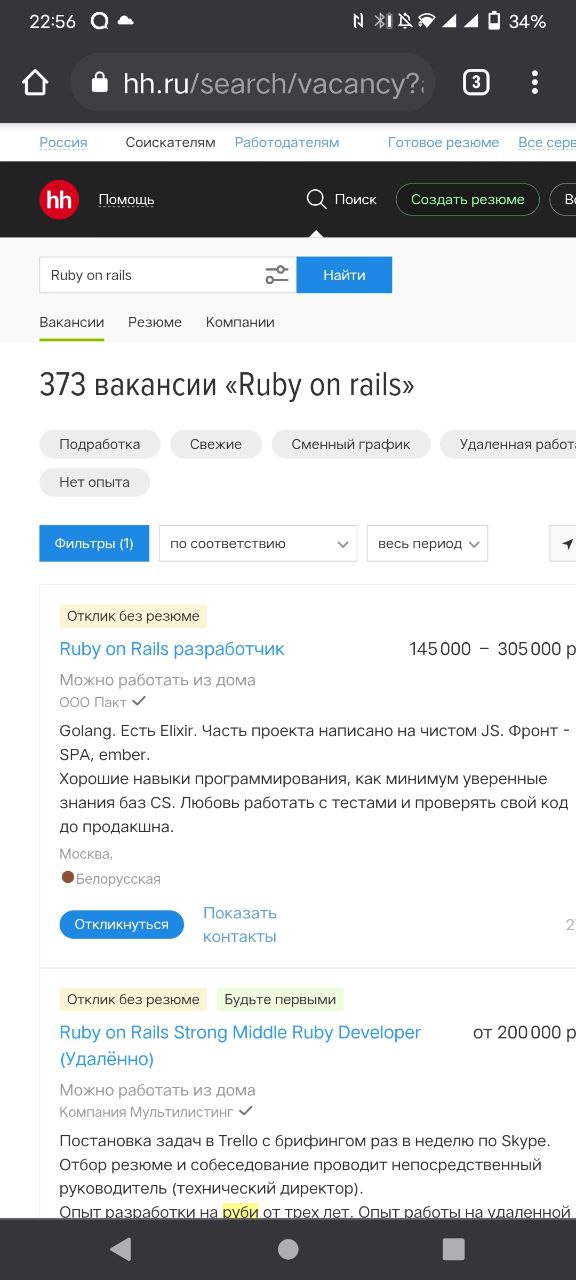The width and height of the screenshot is (576, 1280).
Task: Click the magnifier Поиск icon
Action: coord(316,199)
